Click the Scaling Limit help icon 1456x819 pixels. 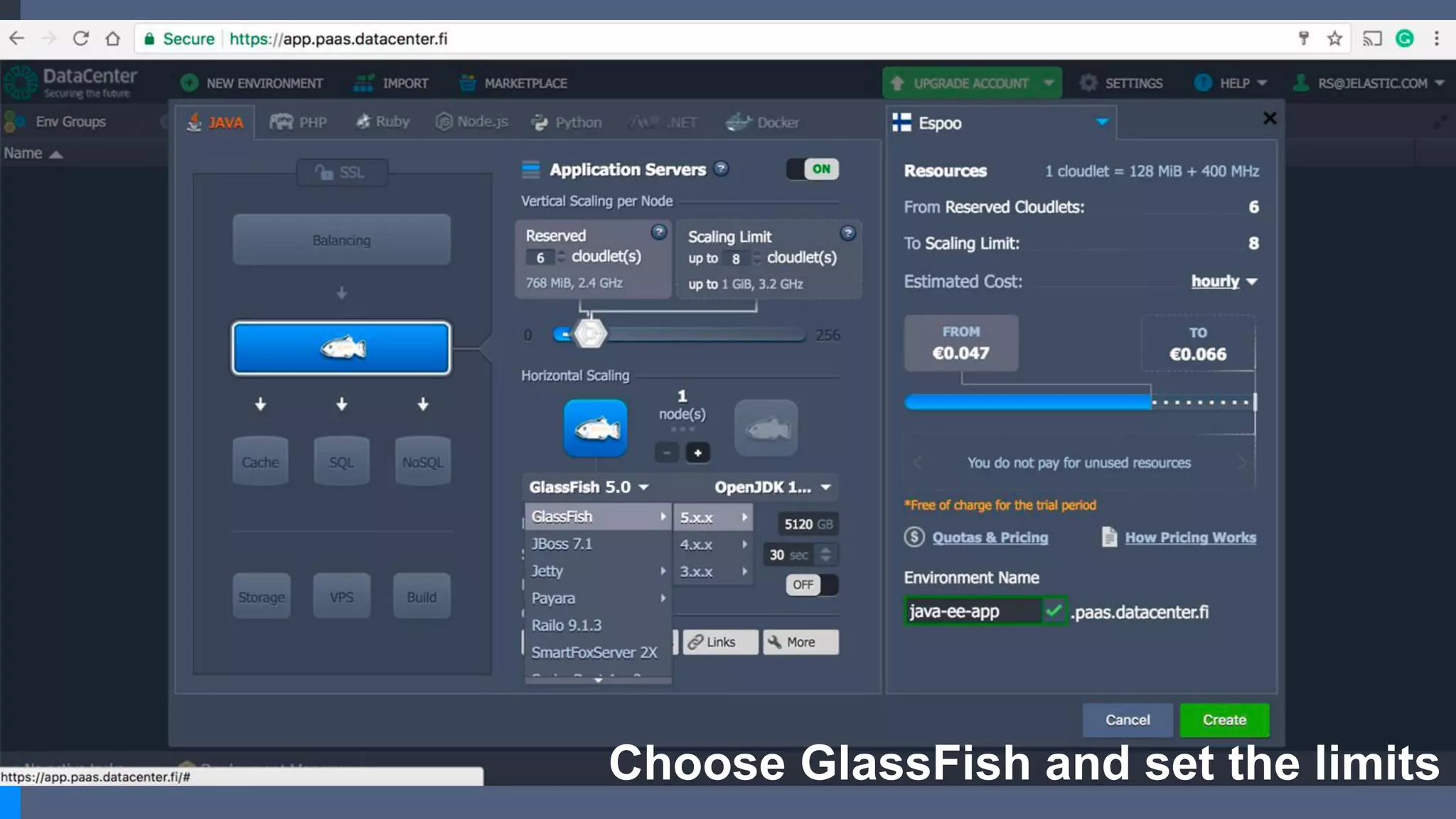(x=847, y=232)
